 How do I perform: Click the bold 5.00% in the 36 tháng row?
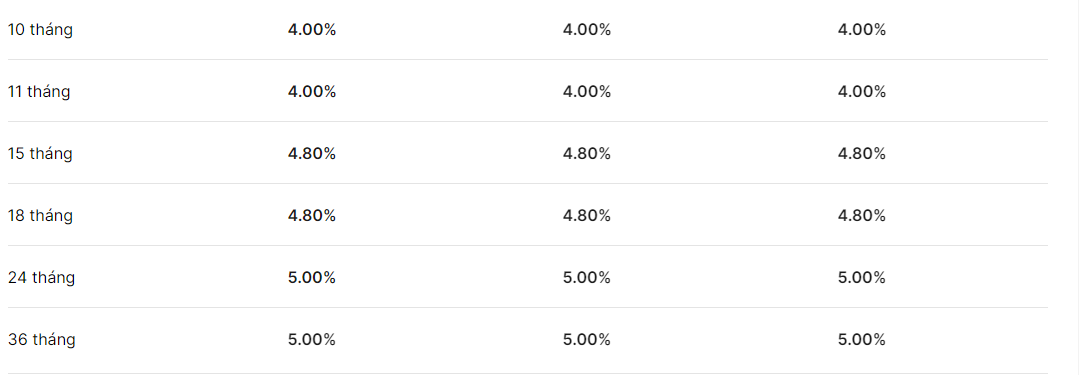pos(312,340)
